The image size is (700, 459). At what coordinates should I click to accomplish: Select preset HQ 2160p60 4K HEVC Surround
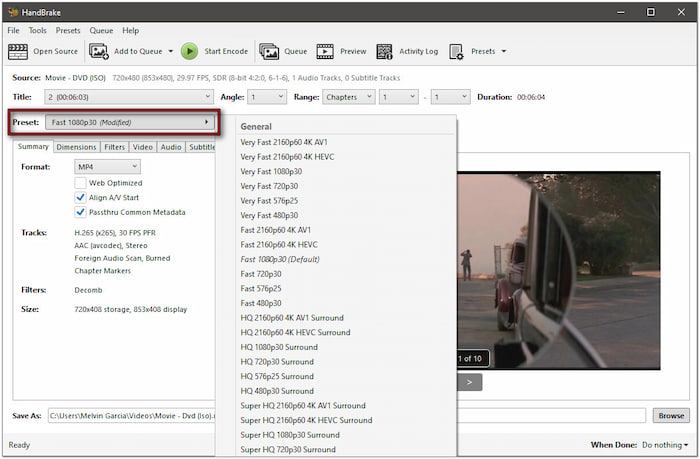(295, 333)
